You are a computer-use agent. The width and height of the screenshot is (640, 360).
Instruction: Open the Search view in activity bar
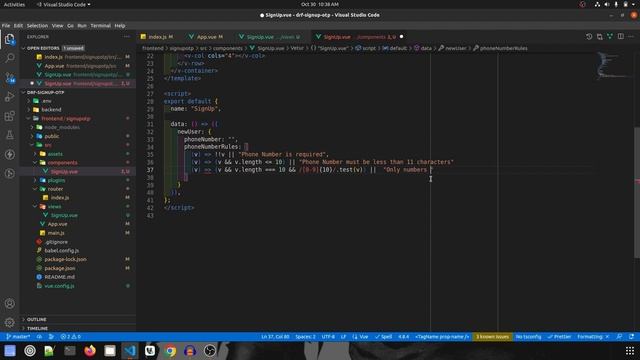[10, 58]
